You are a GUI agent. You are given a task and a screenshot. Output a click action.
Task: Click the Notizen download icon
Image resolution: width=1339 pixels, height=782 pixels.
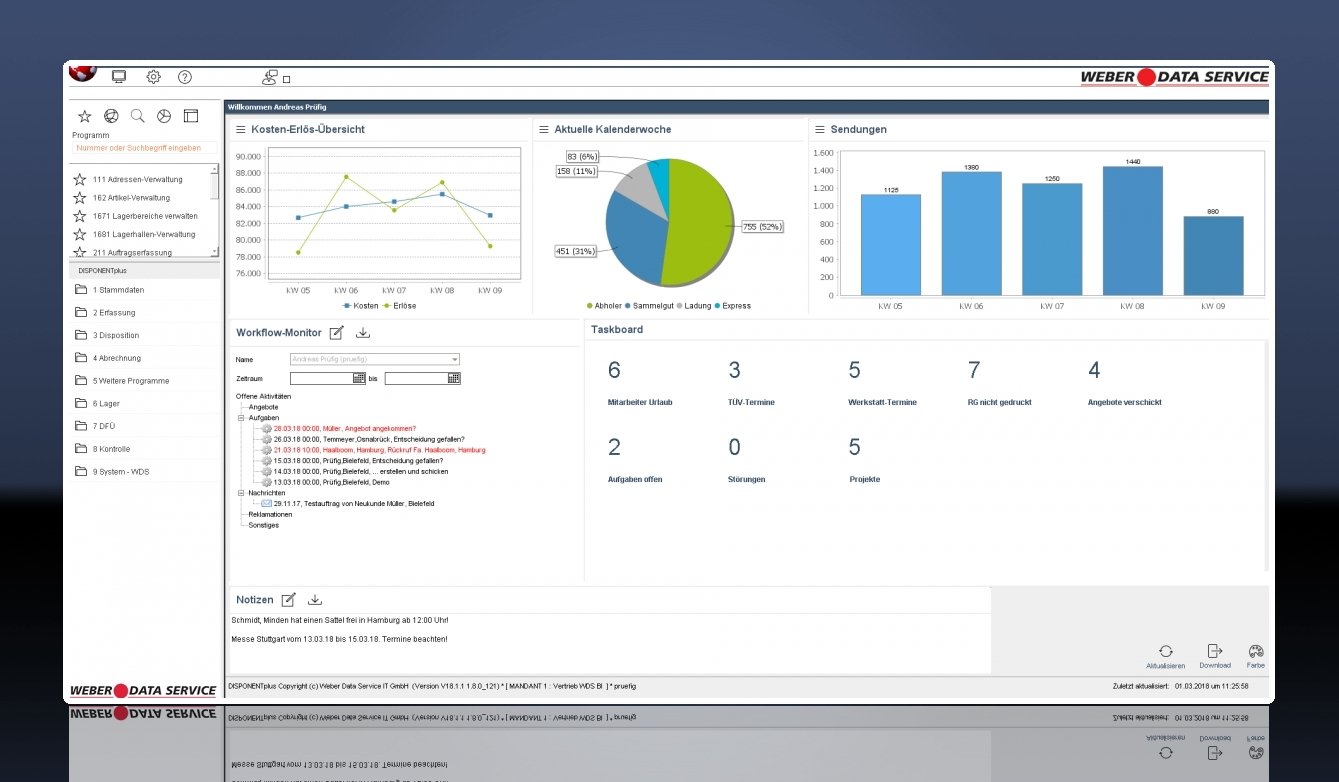pyautogui.click(x=315, y=600)
